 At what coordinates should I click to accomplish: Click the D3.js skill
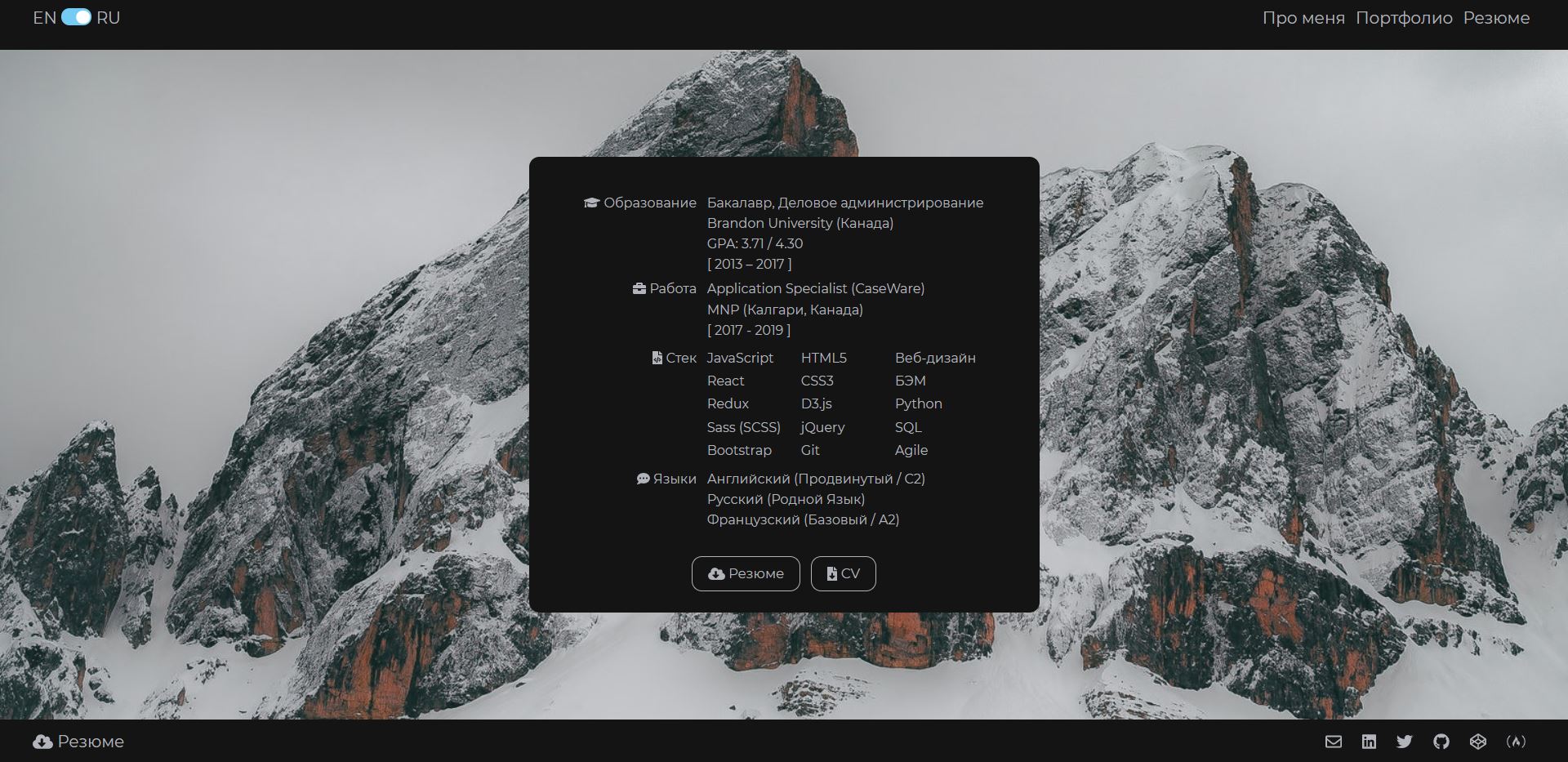tap(817, 403)
